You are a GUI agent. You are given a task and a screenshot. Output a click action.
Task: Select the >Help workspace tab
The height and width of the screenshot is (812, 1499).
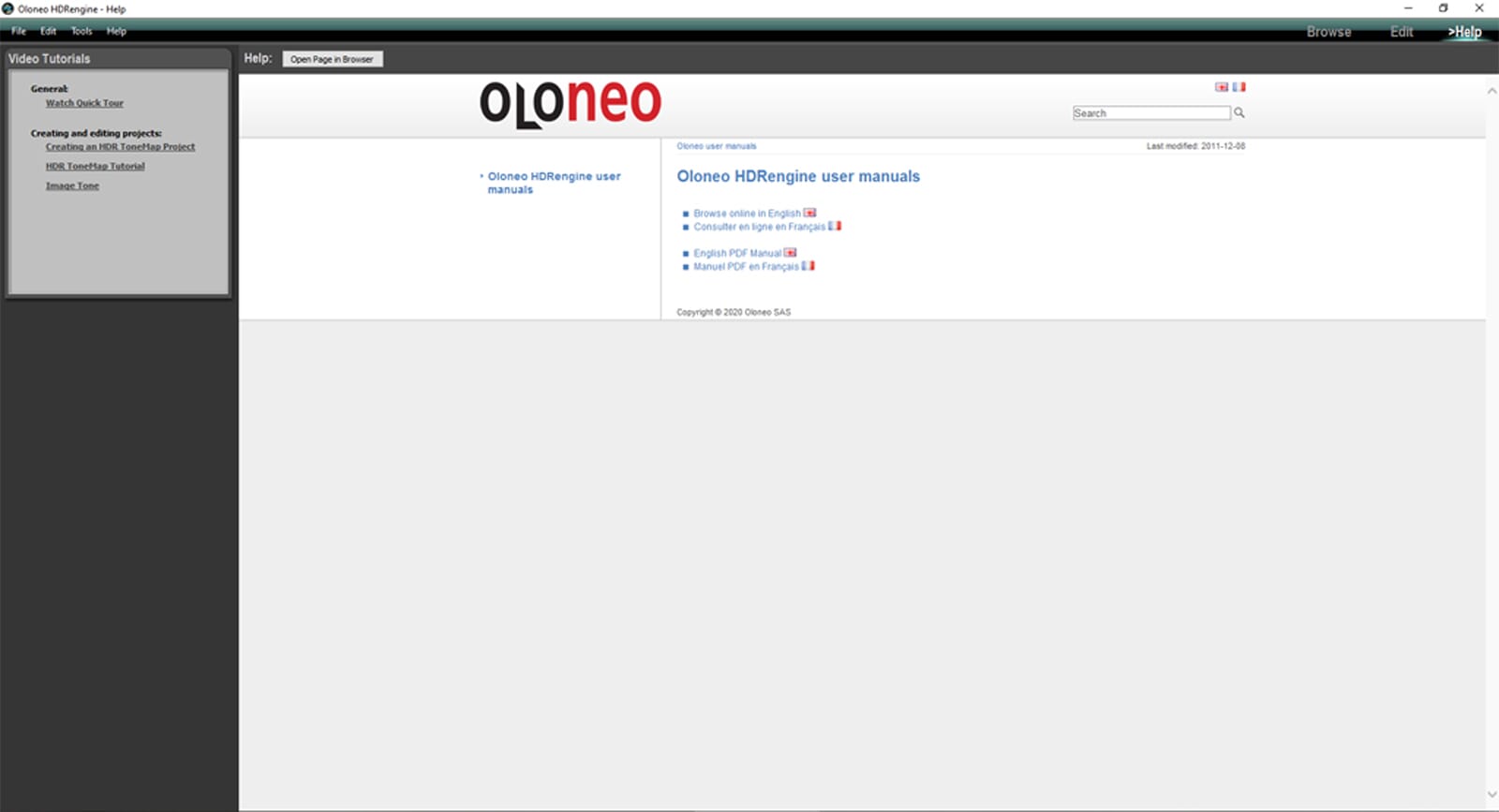click(1464, 32)
